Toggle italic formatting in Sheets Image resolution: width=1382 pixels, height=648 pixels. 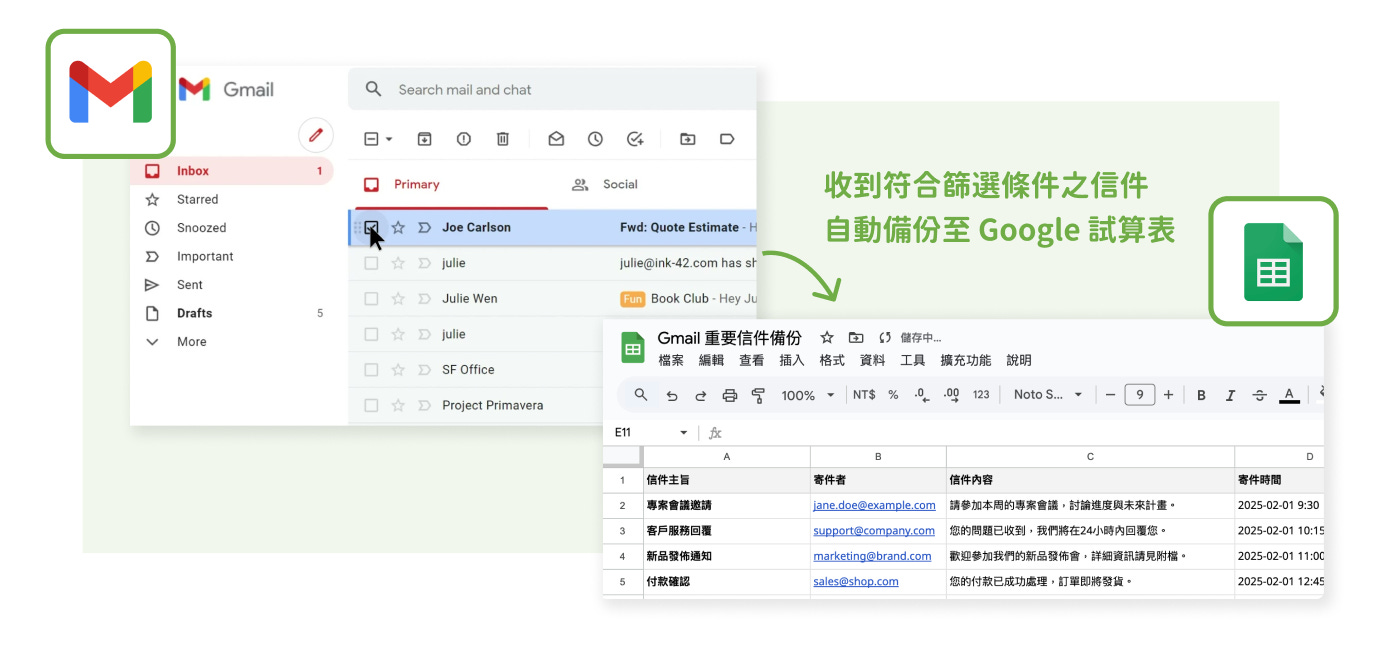pyautogui.click(x=1230, y=394)
